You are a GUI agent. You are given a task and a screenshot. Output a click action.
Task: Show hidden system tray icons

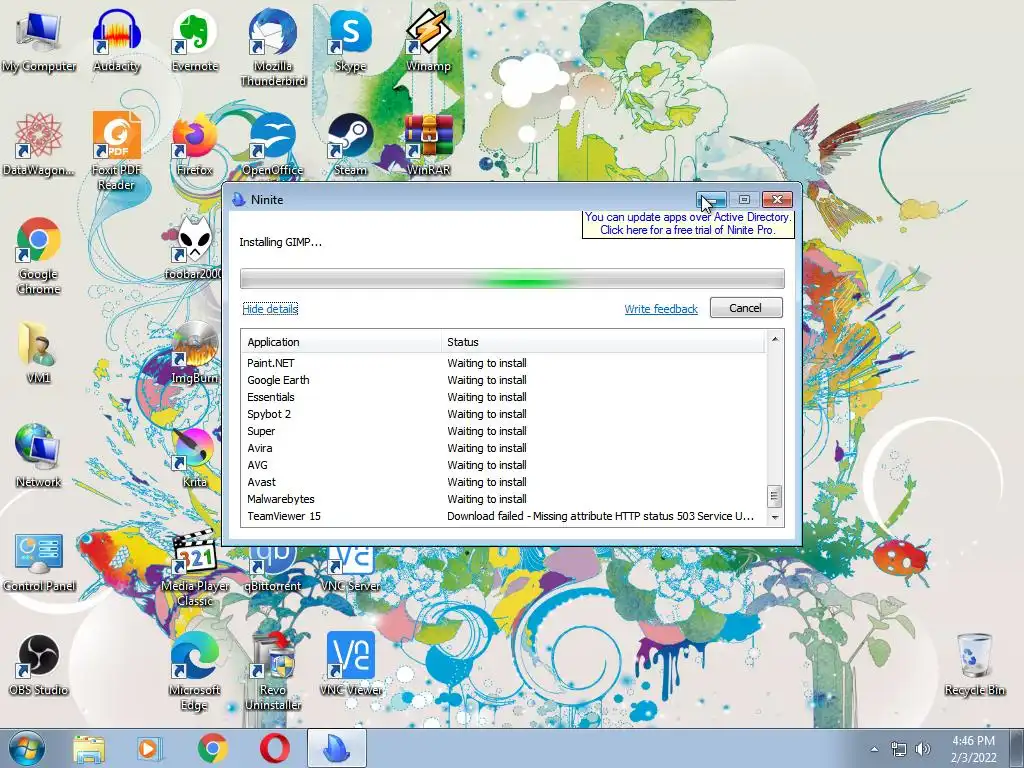[x=874, y=749]
